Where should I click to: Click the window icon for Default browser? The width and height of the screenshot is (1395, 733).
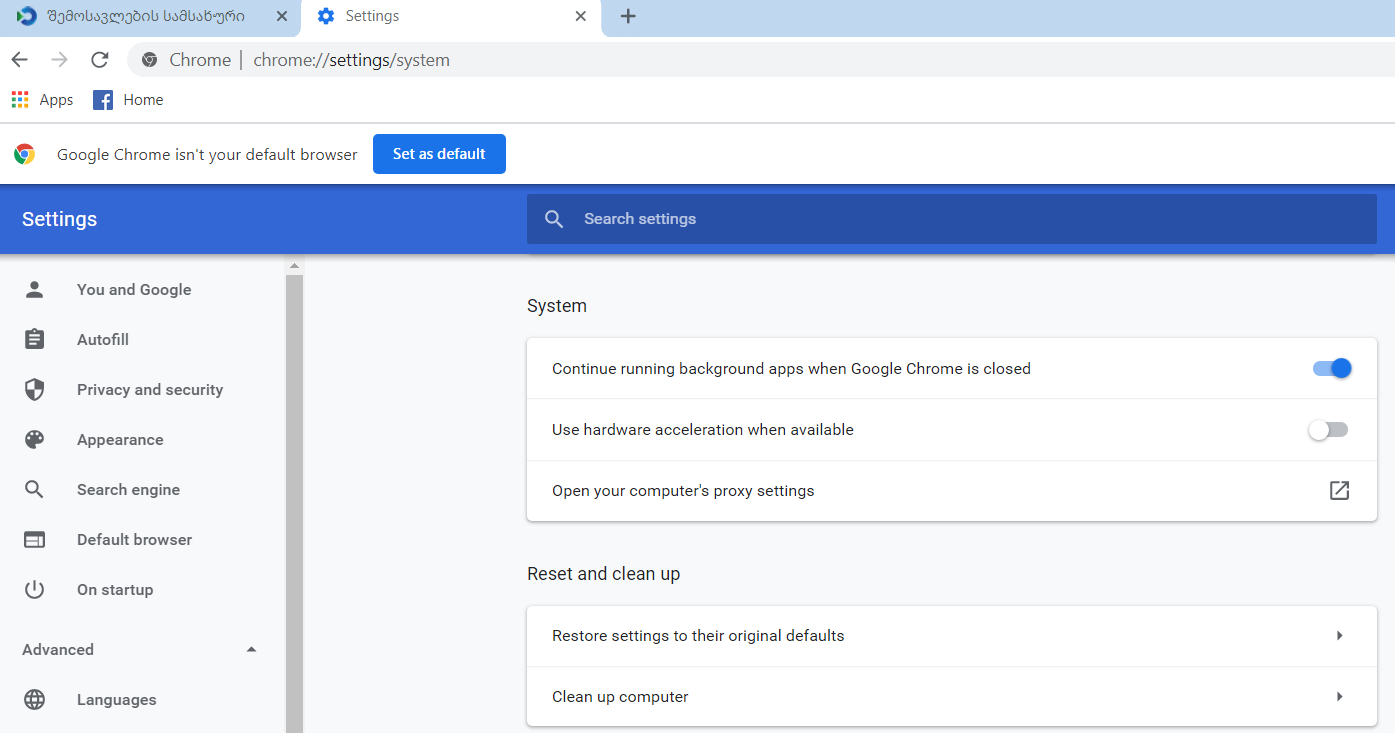click(35, 540)
